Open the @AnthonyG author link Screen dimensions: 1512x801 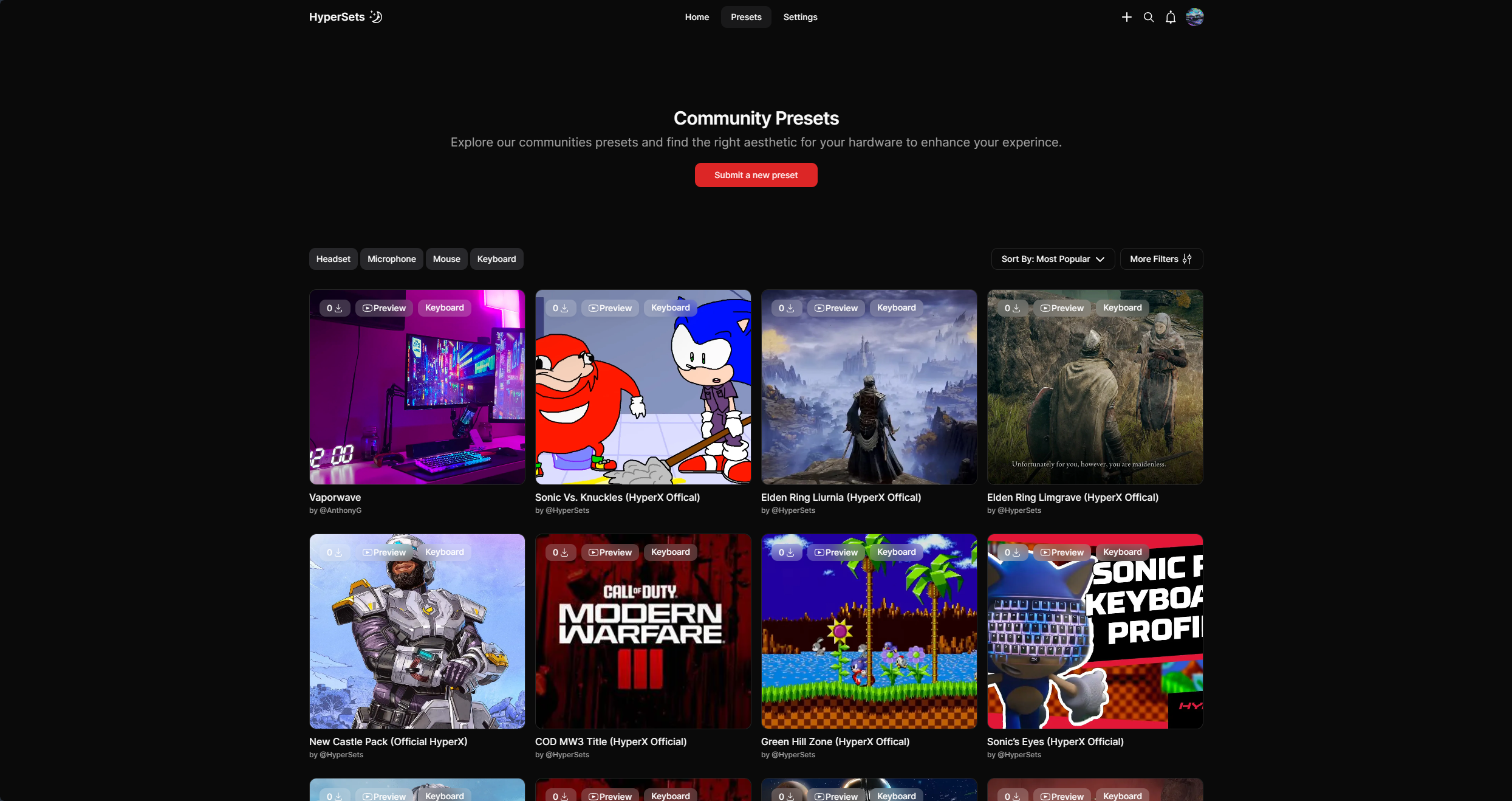340,511
